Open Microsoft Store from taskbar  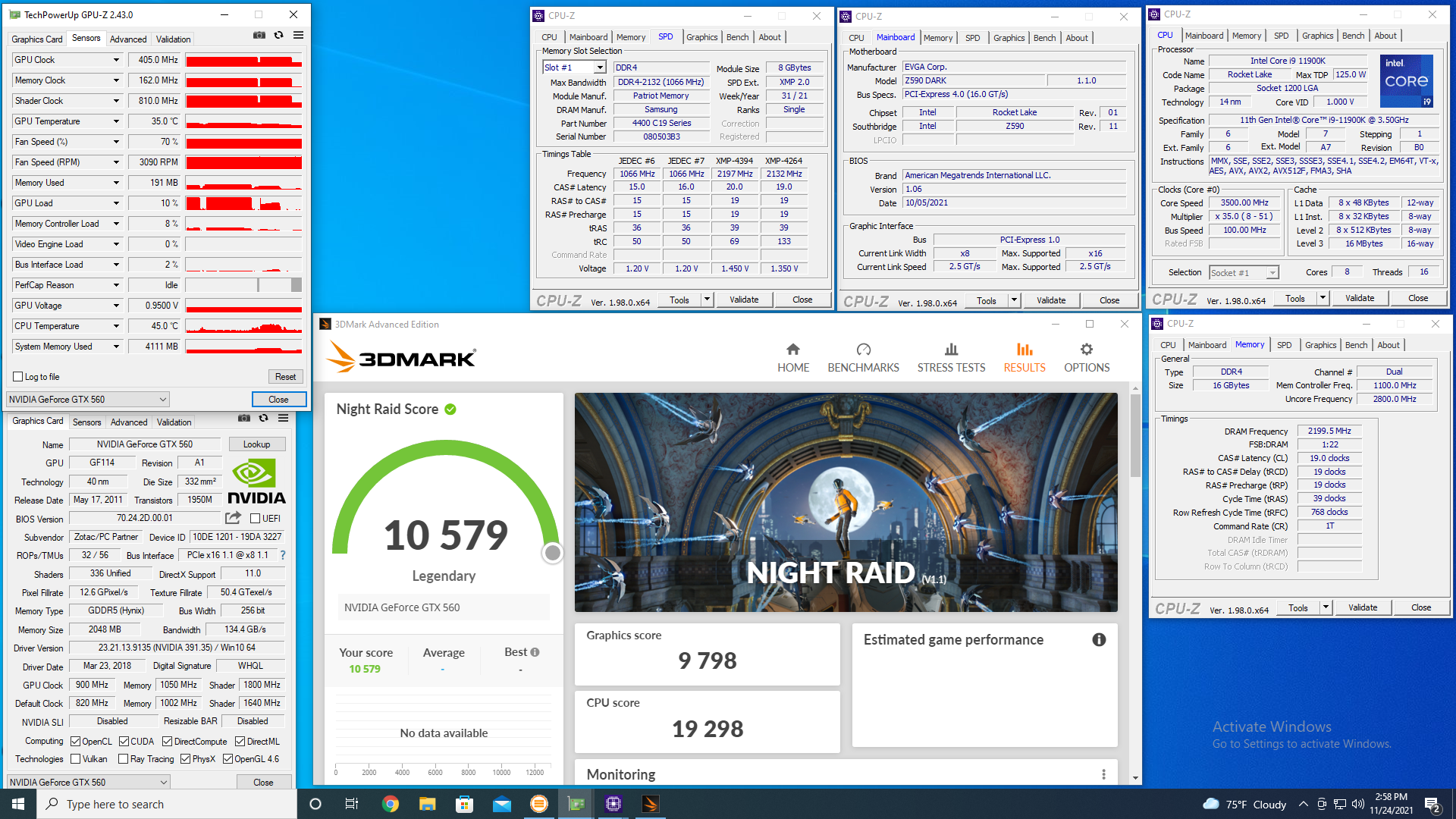464,804
